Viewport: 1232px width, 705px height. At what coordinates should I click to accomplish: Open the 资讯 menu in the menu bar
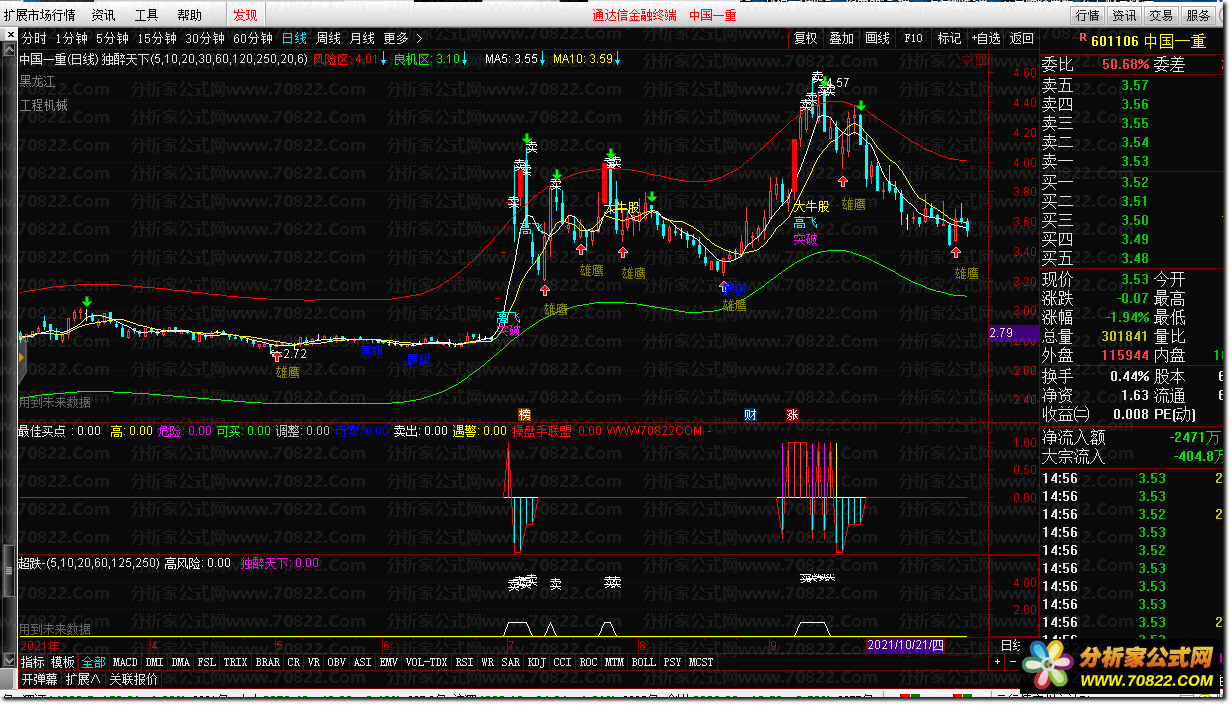click(103, 15)
